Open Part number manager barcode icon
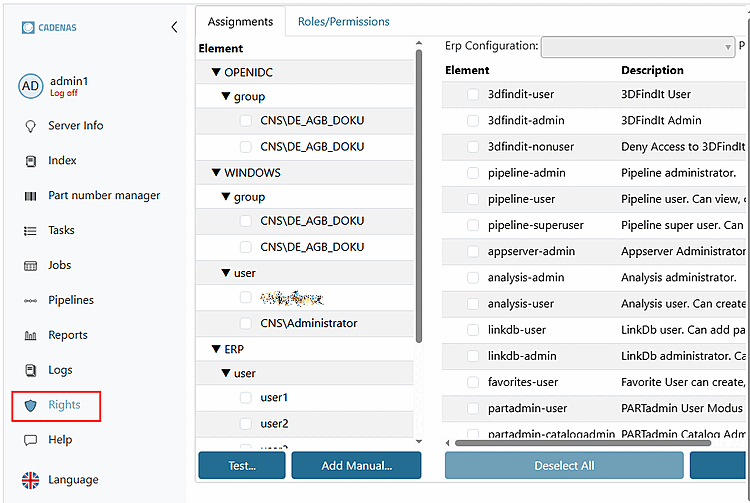This screenshot has width=750, height=503. (x=30, y=196)
